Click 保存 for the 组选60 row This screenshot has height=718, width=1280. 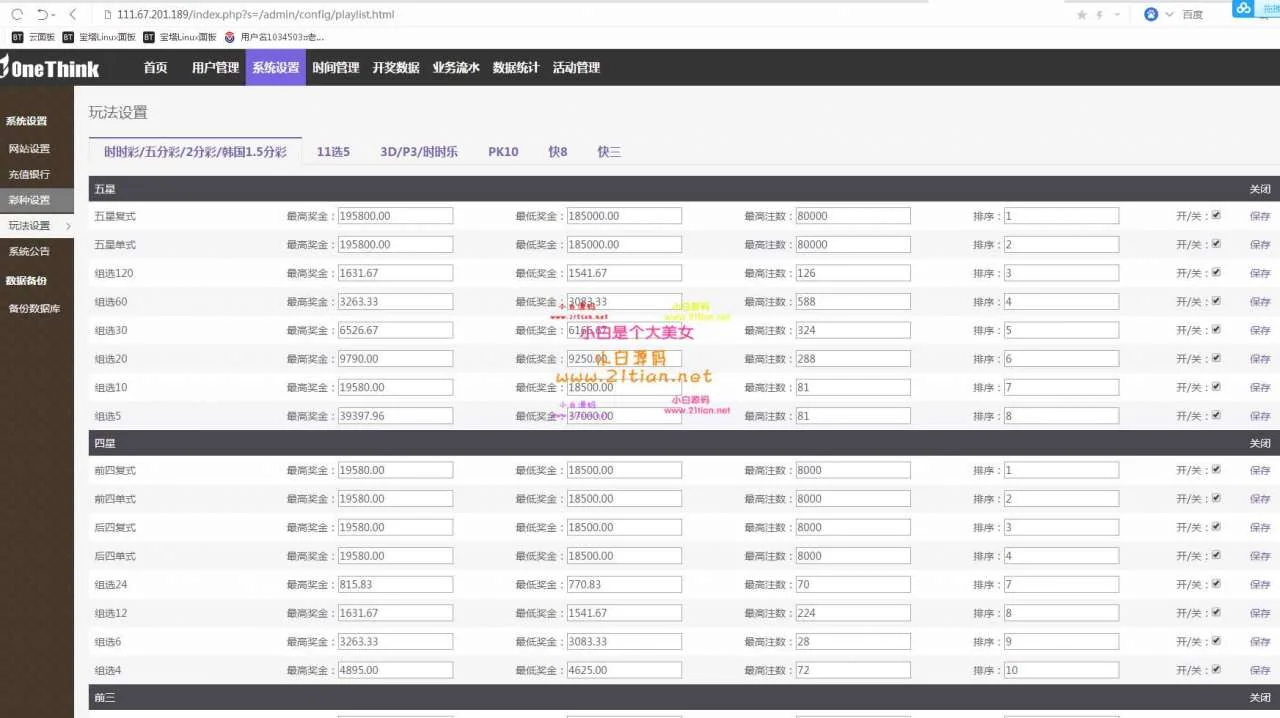click(x=1259, y=302)
